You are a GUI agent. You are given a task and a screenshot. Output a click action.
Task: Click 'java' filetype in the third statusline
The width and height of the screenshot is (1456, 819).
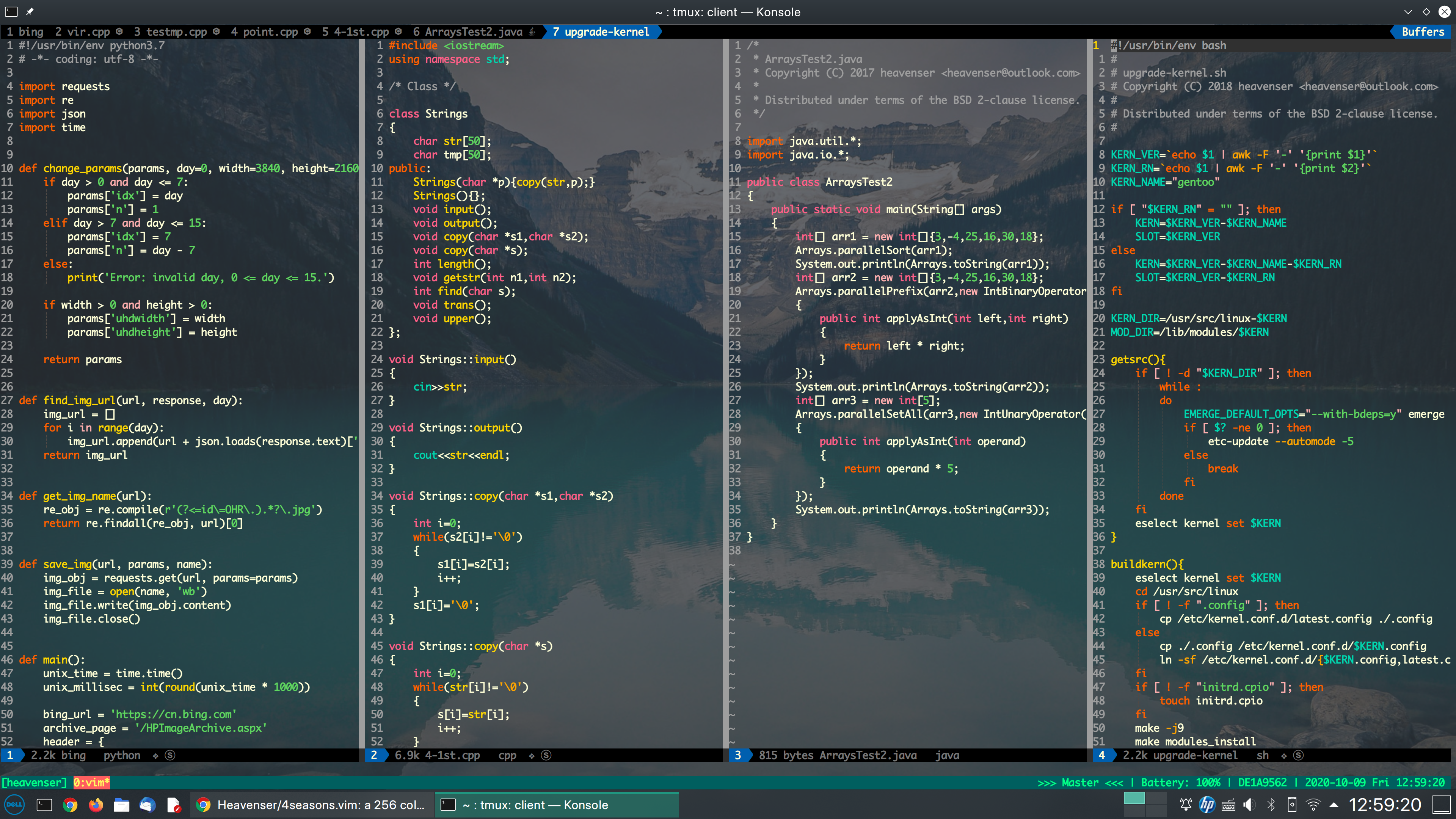(947, 755)
